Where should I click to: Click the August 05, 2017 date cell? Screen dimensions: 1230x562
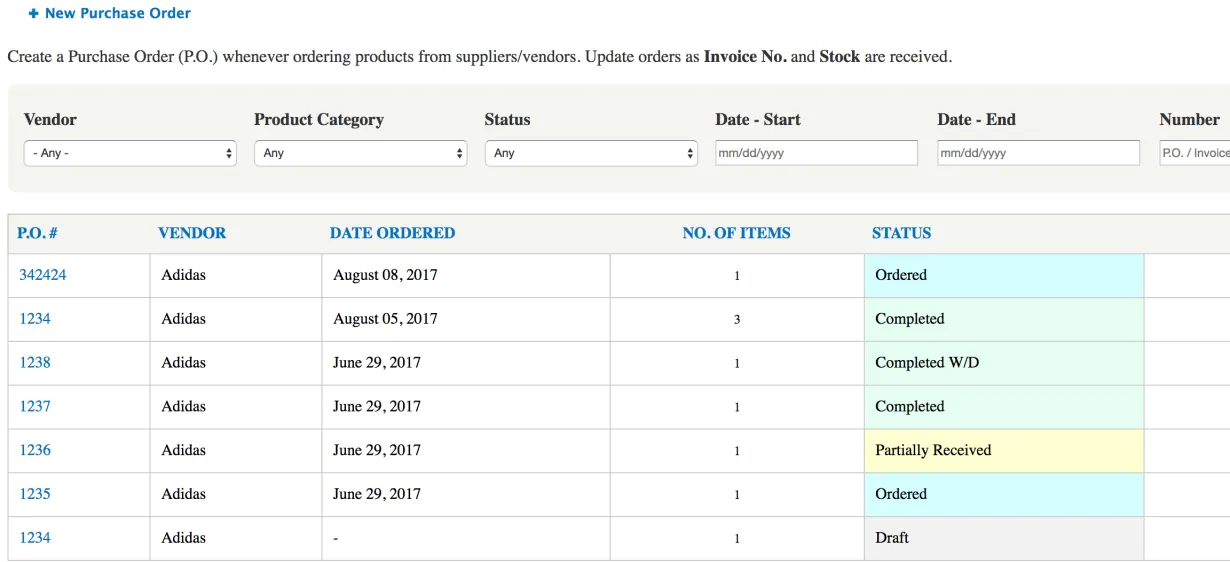(x=466, y=319)
